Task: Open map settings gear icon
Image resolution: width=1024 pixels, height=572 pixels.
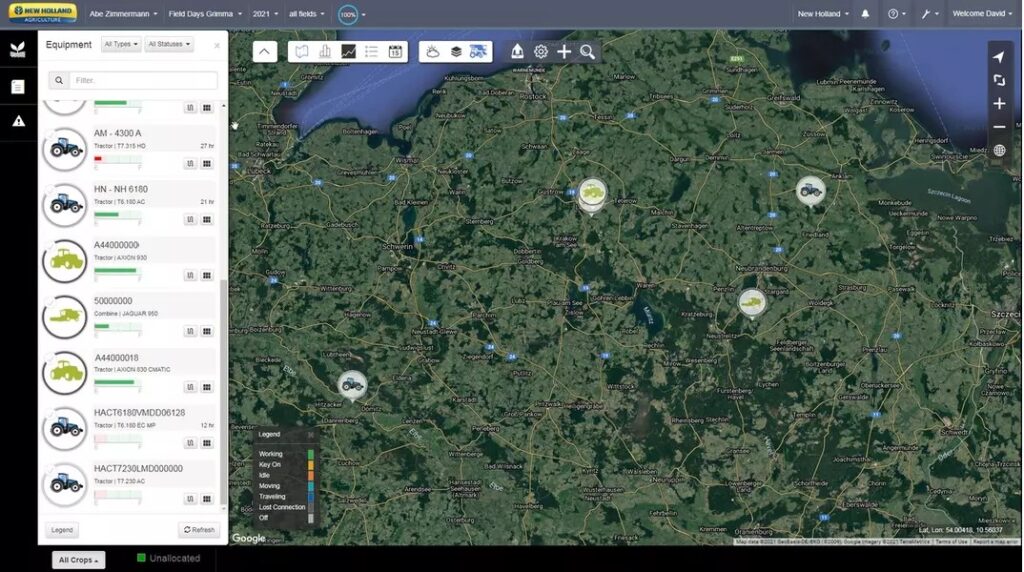Action: tap(541, 52)
